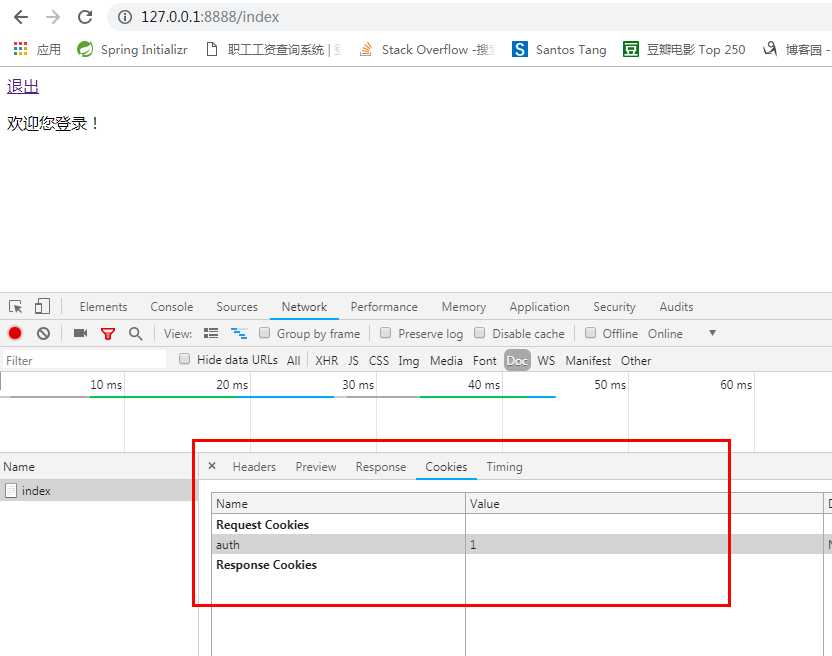The image size is (832, 656).
Task: Filter requests by Font
Action: click(484, 360)
